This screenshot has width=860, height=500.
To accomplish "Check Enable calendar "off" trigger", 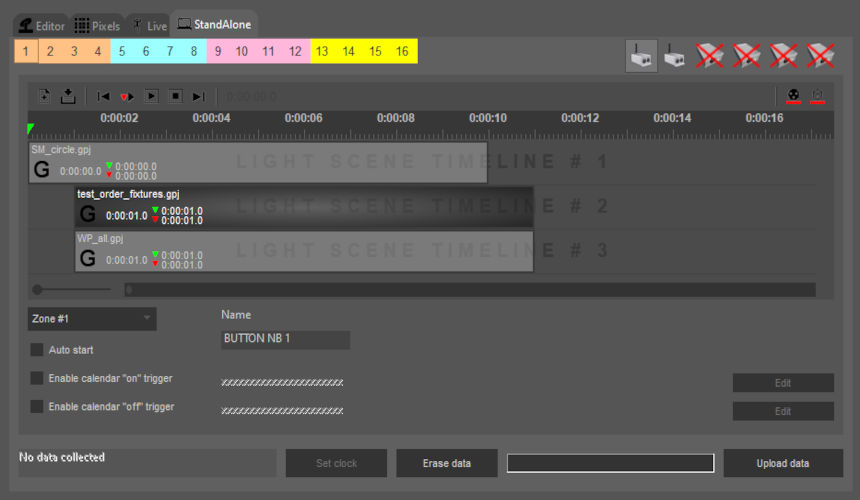I will (x=37, y=407).
